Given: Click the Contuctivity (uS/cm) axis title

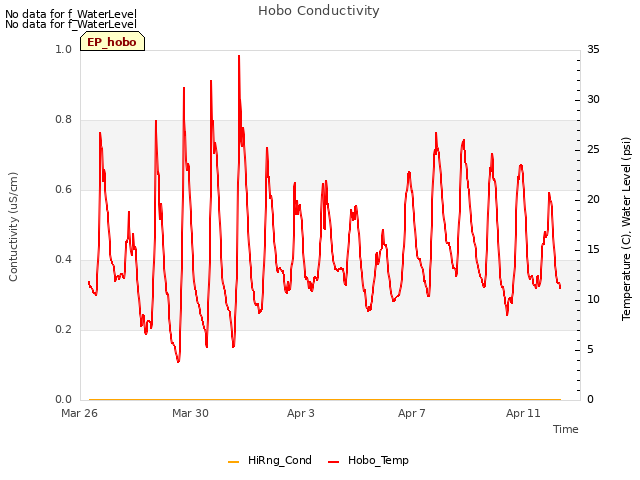Looking at the screenshot, I should point(13,227).
